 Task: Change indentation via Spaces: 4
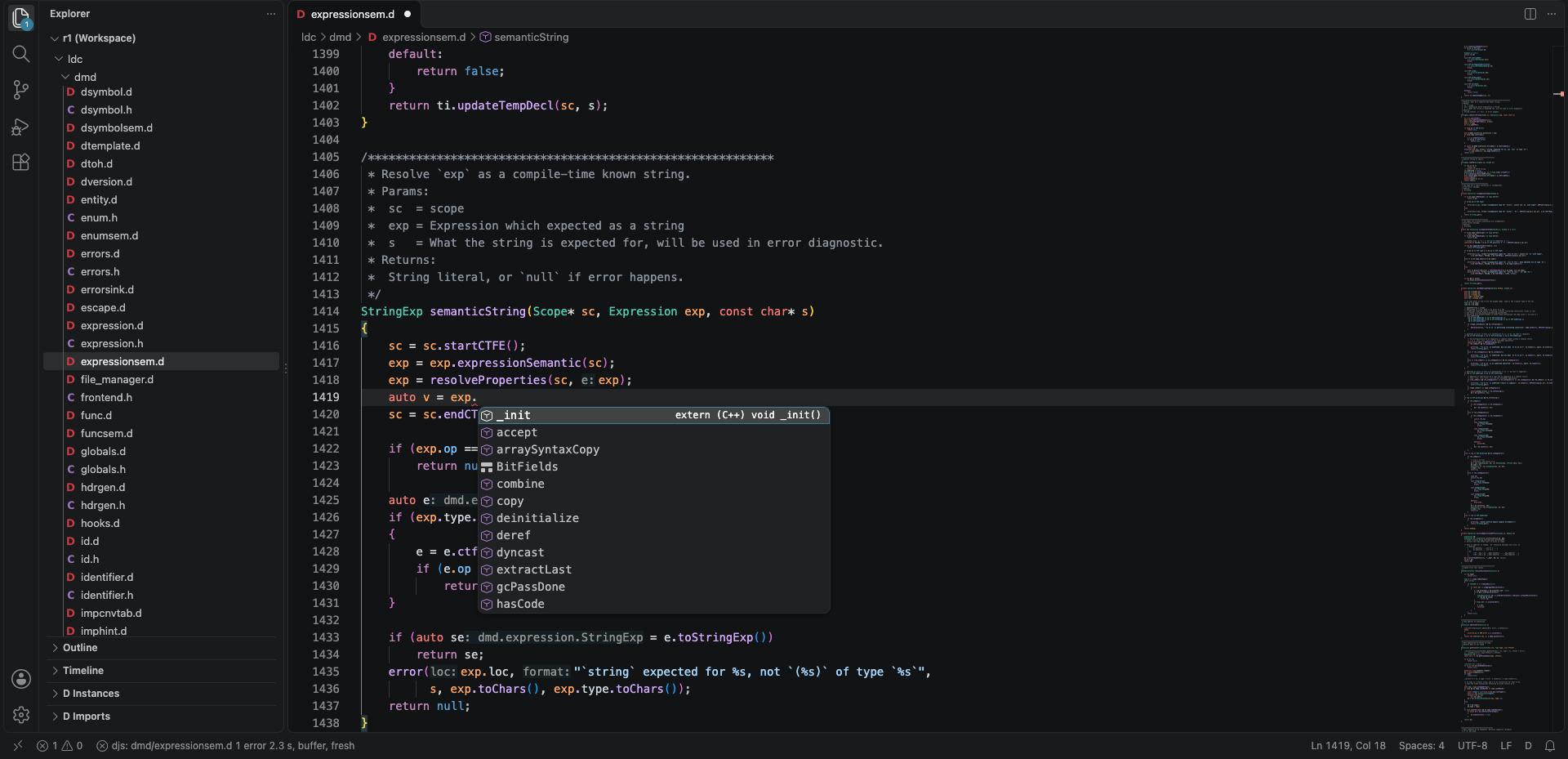coord(1421,746)
